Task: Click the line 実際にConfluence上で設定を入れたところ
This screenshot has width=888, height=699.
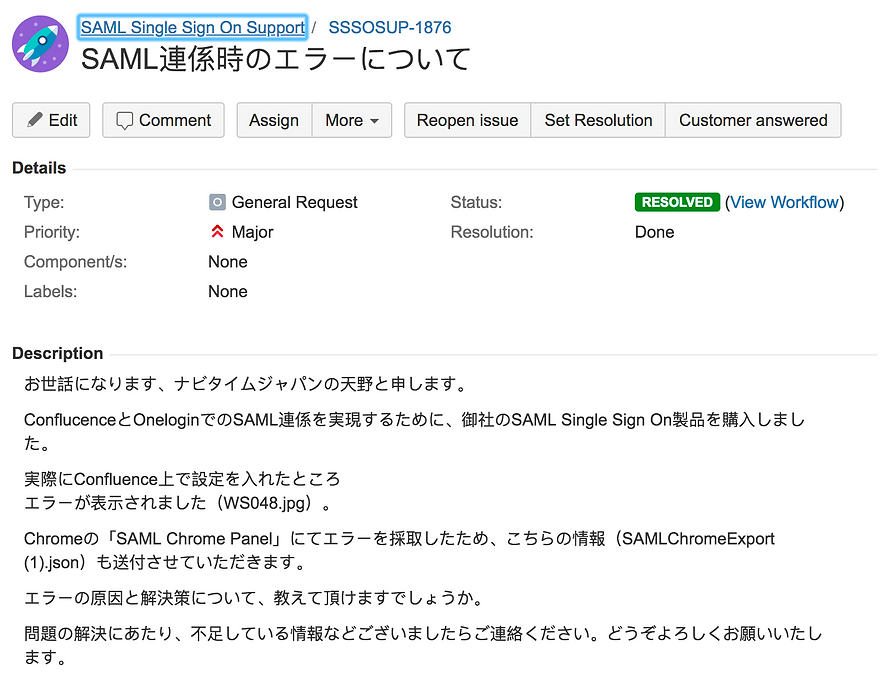Action: coord(182,479)
